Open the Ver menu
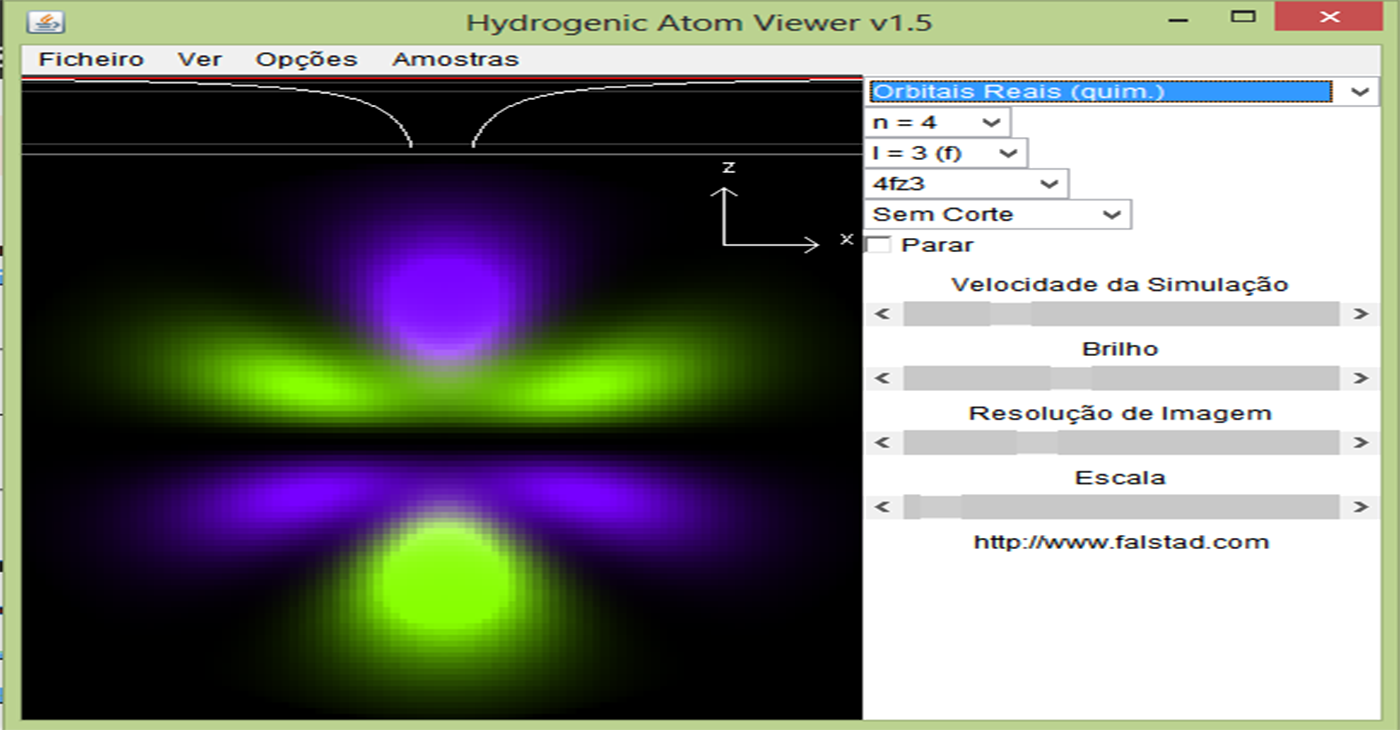 coord(200,59)
